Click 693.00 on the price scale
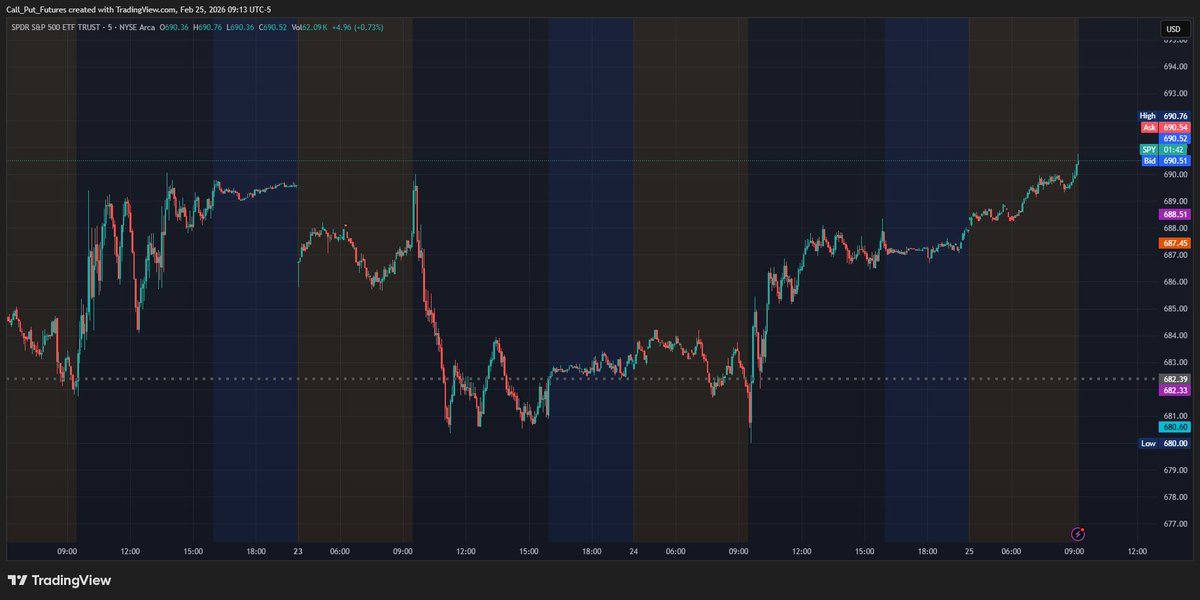 point(1175,94)
